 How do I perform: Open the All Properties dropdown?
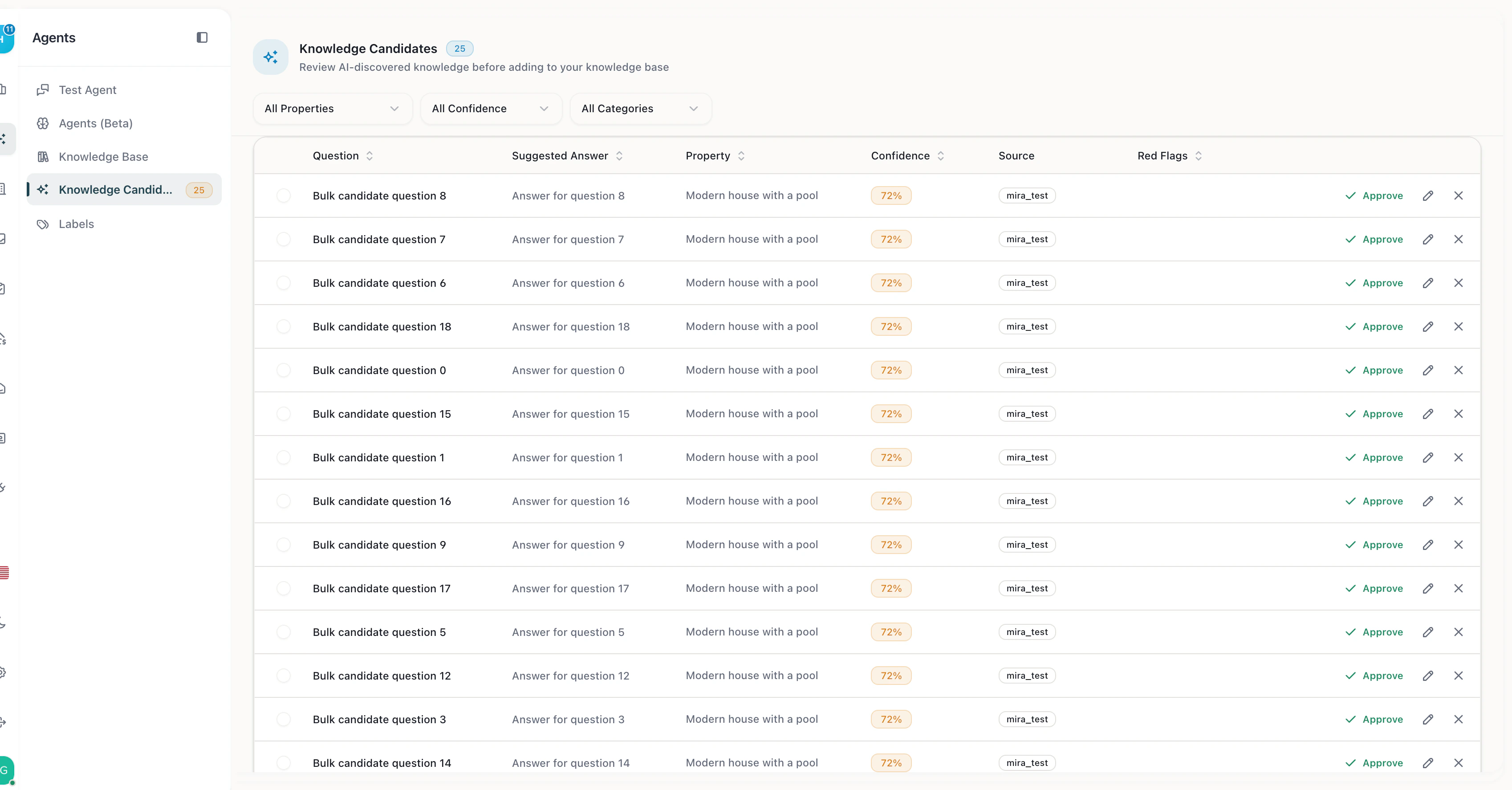tap(332, 109)
